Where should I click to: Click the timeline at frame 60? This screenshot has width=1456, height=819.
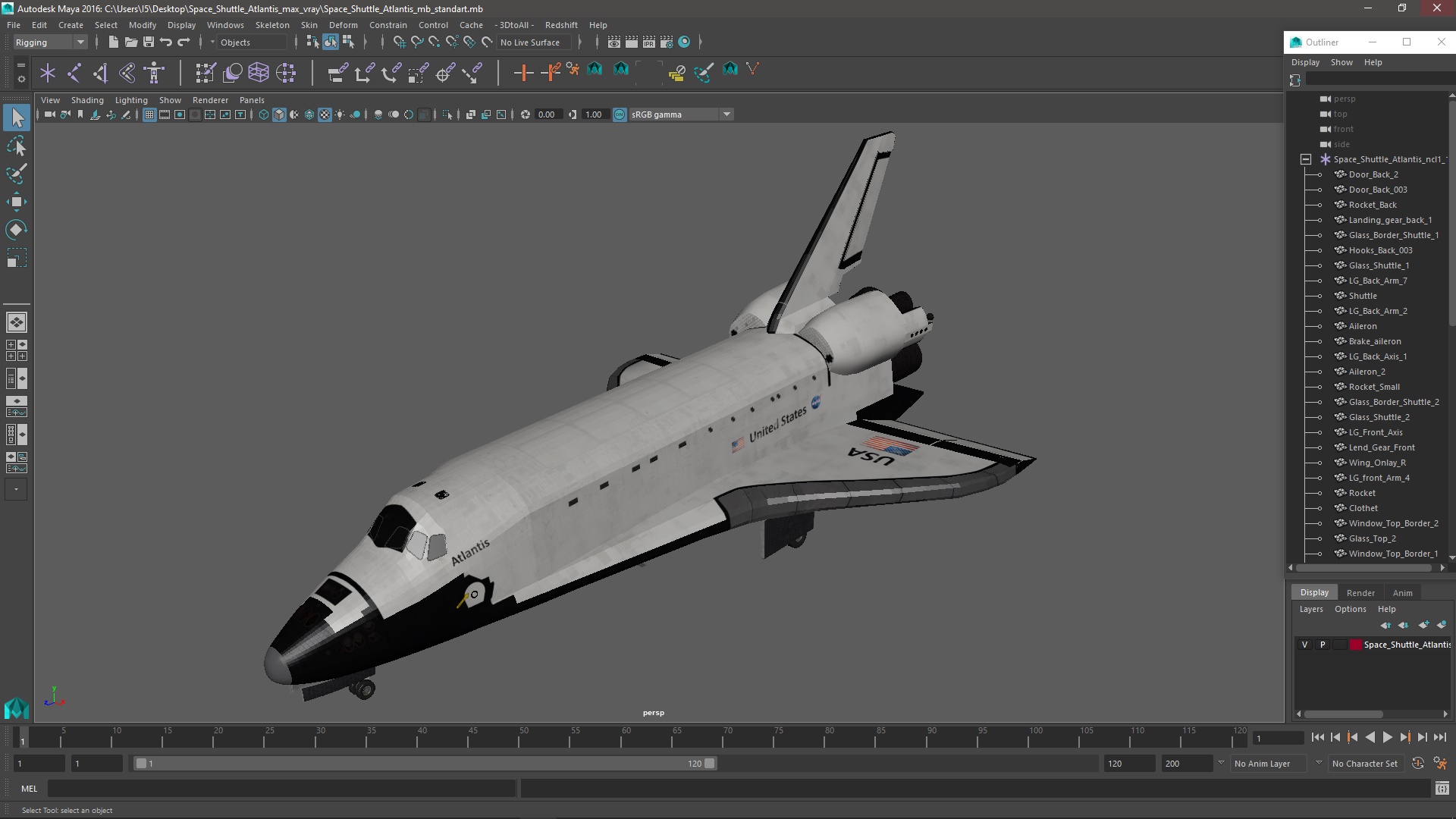tap(626, 737)
